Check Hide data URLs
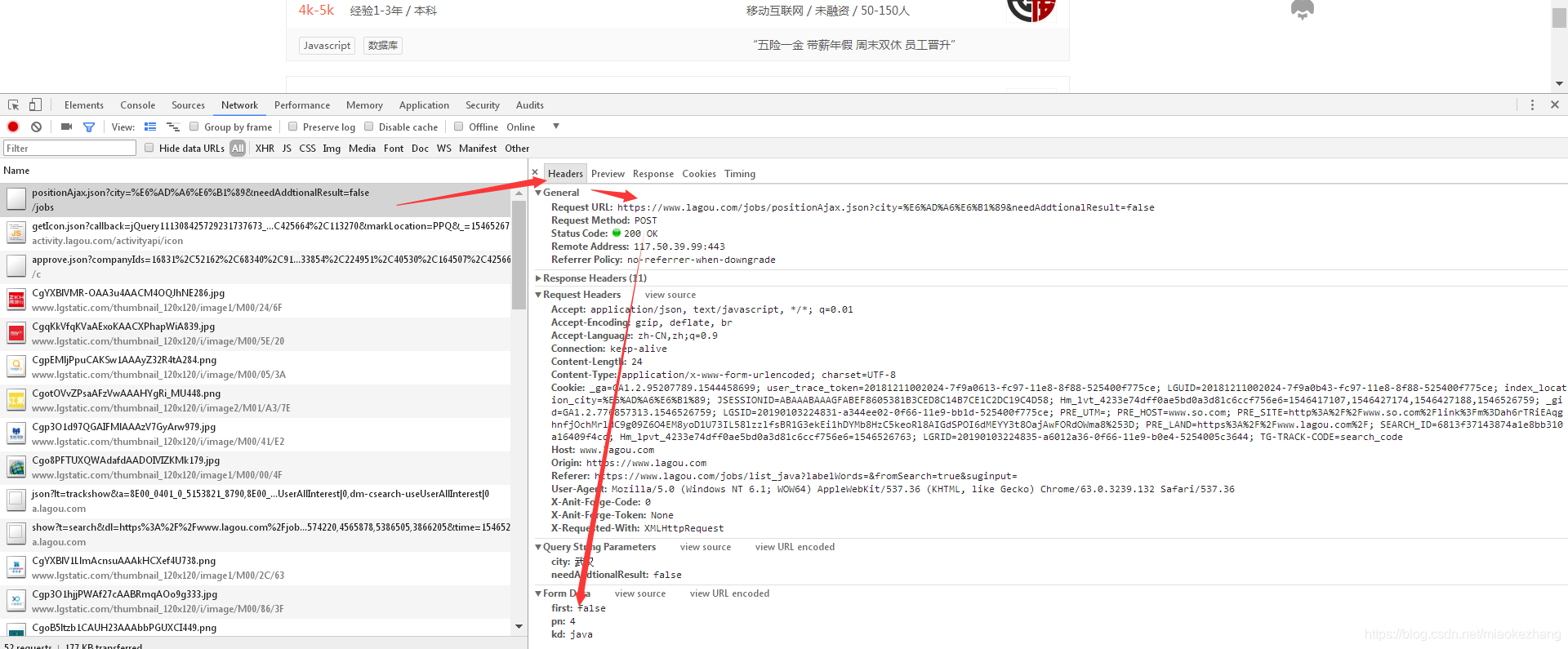 pyautogui.click(x=149, y=148)
